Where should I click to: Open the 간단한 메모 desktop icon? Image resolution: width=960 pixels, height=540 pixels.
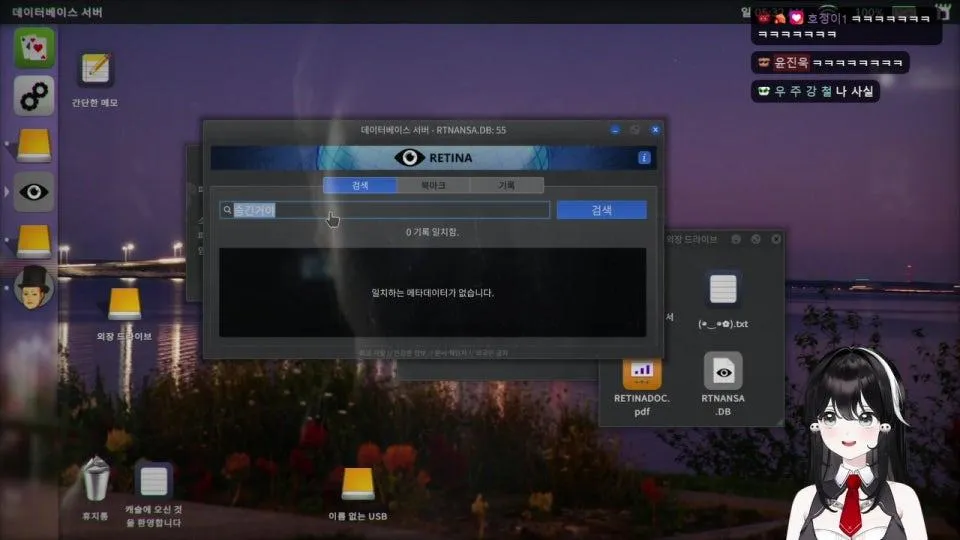(x=95, y=70)
